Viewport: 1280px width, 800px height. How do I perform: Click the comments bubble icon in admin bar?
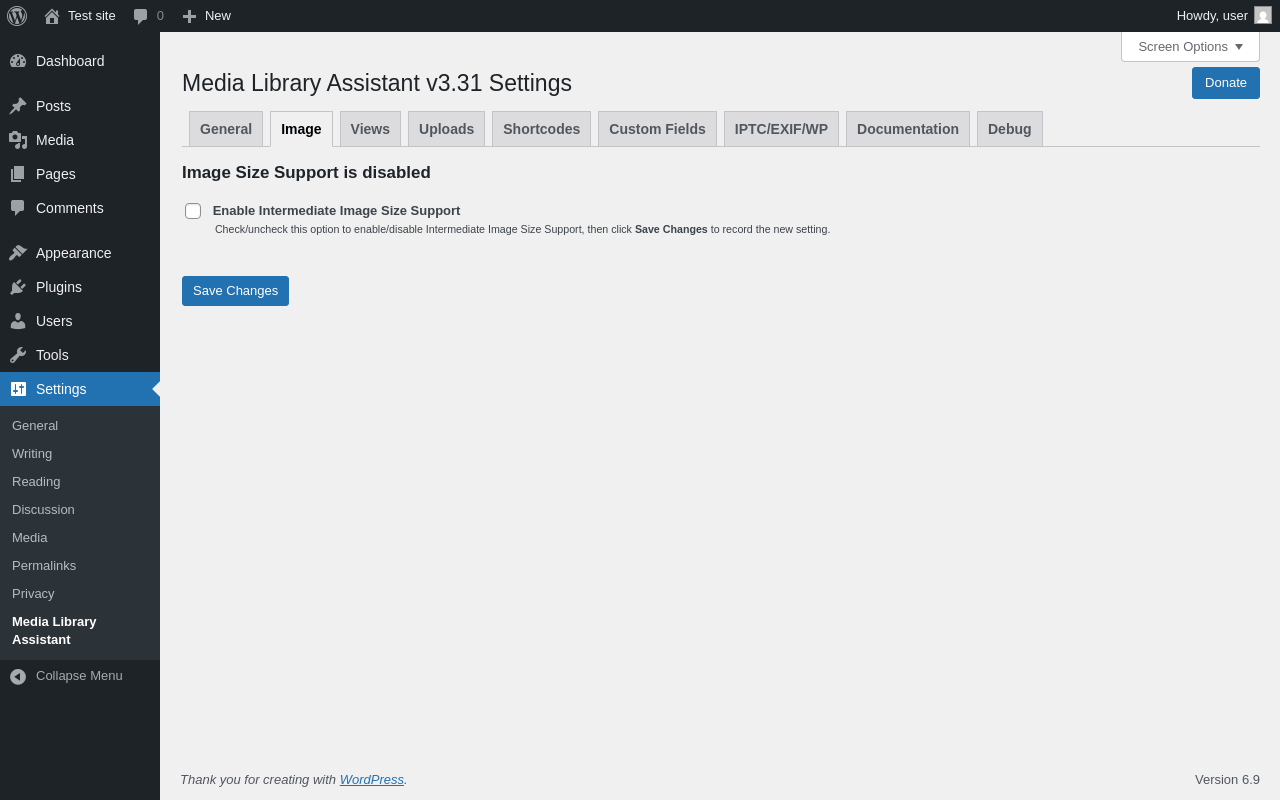point(141,16)
